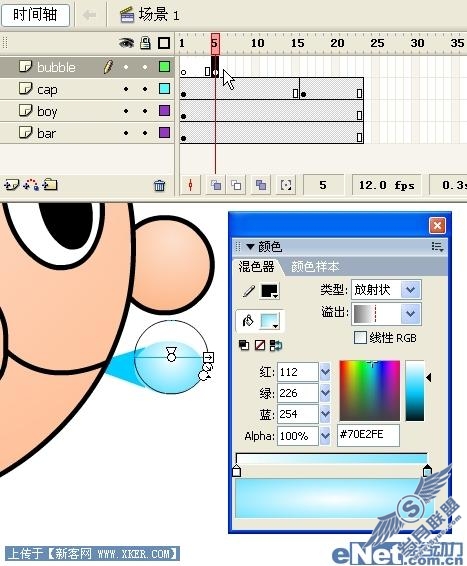Switch to the 颜色样本 tab
Image resolution: width=467 pixels, height=566 pixels.
pyautogui.click(x=315, y=267)
